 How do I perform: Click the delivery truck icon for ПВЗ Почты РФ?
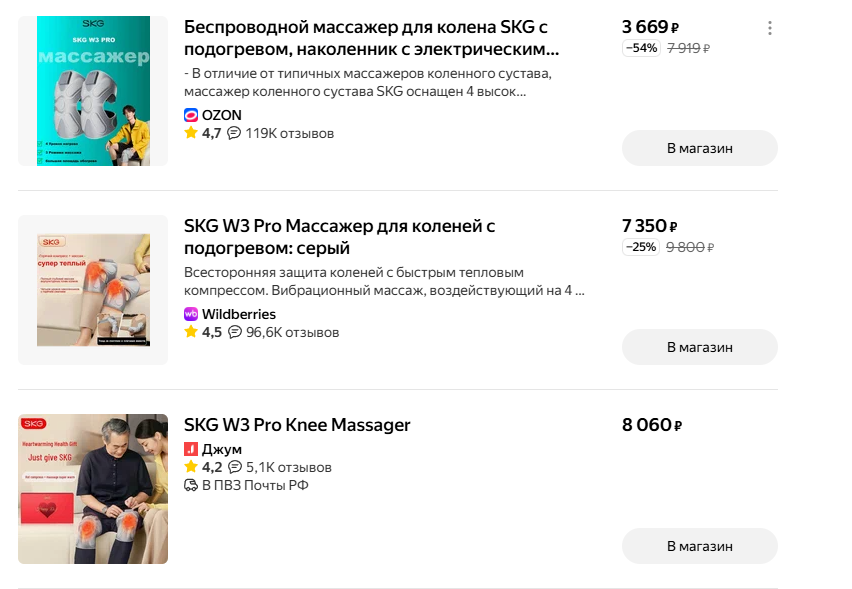(x=191, y=485)
